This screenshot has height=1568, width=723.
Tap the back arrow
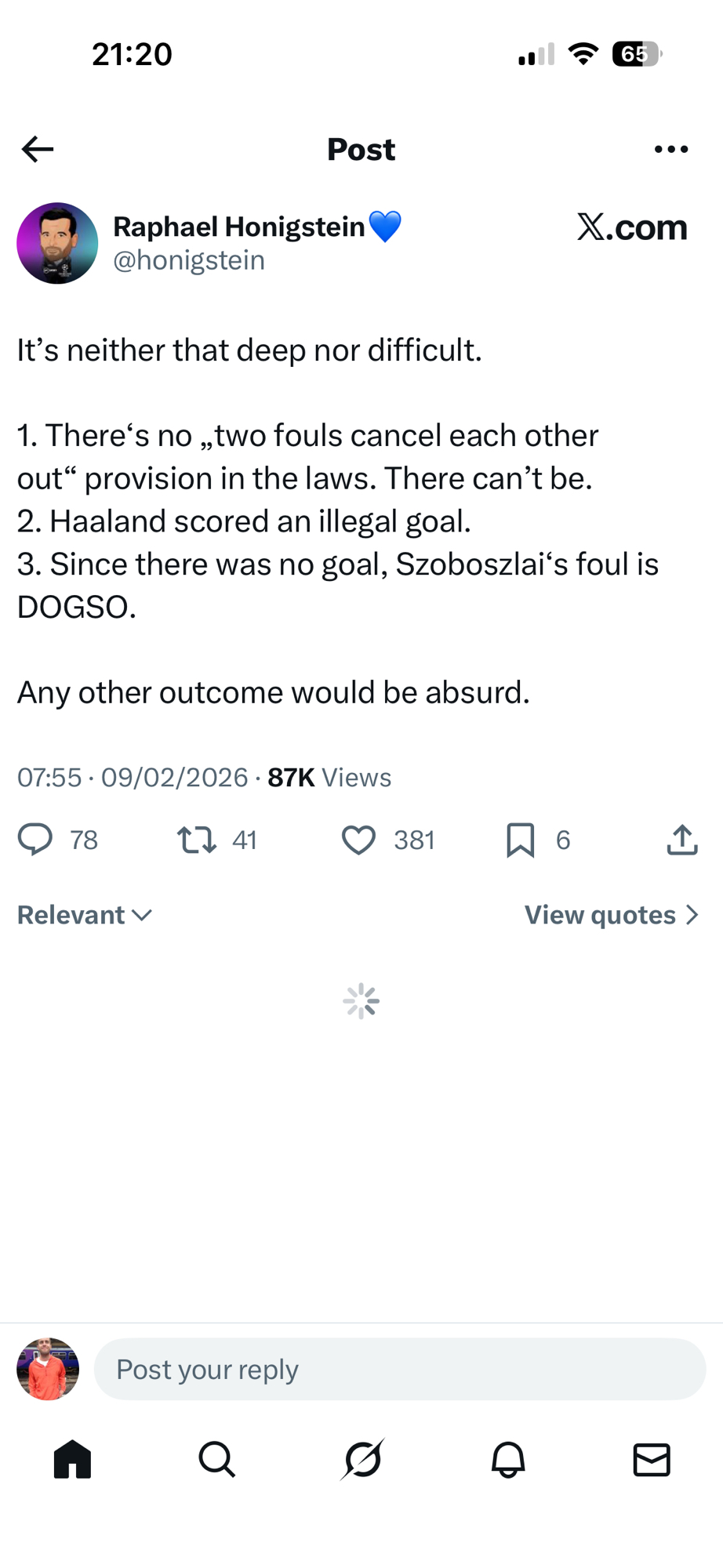click(x=38, y=149)
